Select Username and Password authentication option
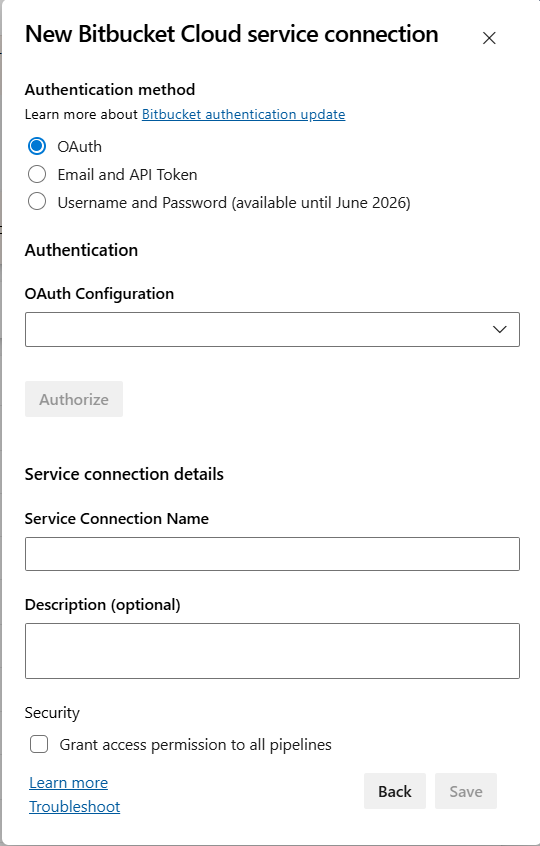540x846 pixels. [37, 202]
